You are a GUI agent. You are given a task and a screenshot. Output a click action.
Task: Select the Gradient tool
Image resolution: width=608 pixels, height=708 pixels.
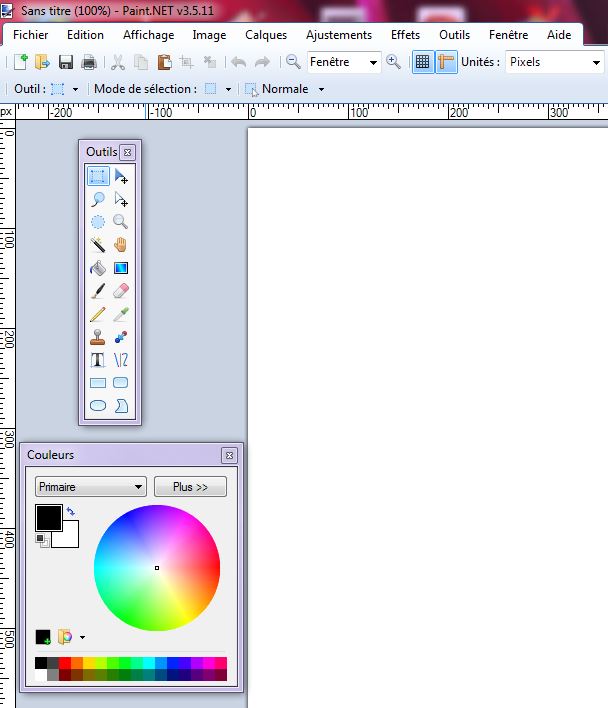(x=121, y=268)
